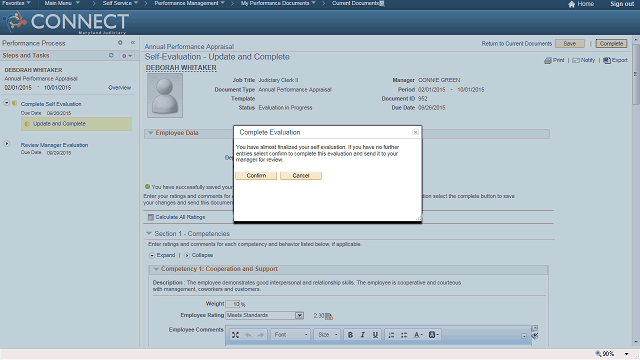640x360 pixels.
Task: Click the Home icon in top bar
Action: (571, 4)
